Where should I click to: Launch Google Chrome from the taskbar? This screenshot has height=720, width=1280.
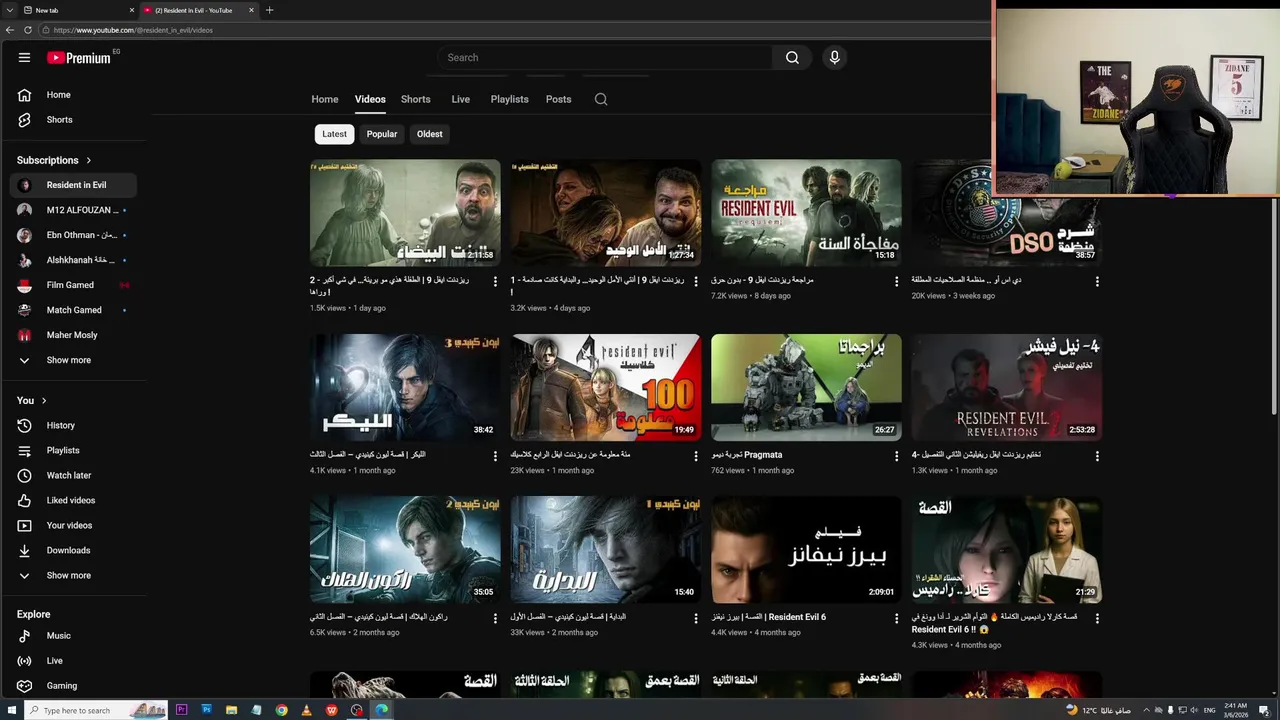click(x=282, y=710)
